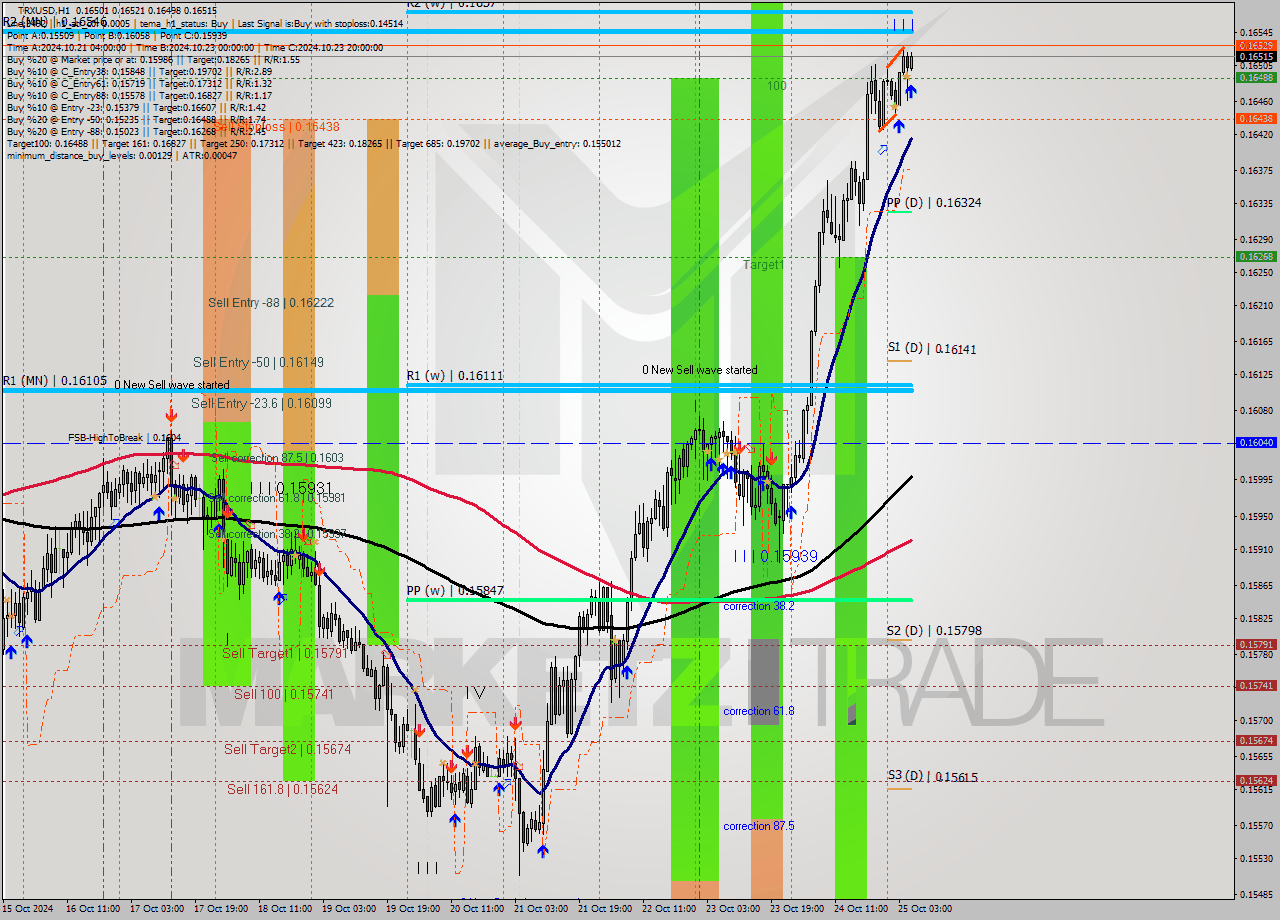
Task: Click the 'Sell Entry -23.6 | 0.16099' label
Action: pyautogui.click(x=261, y=403)
